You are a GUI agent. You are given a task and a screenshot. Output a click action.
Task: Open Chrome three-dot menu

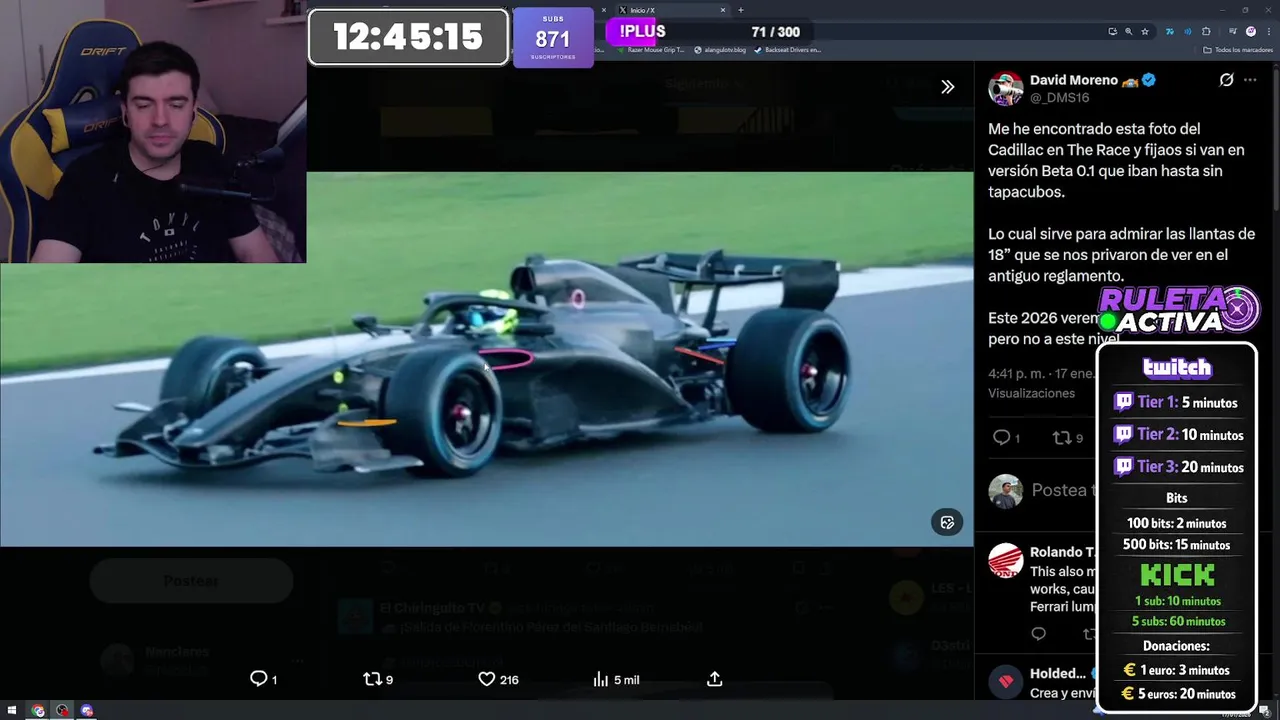[1267, 31]
